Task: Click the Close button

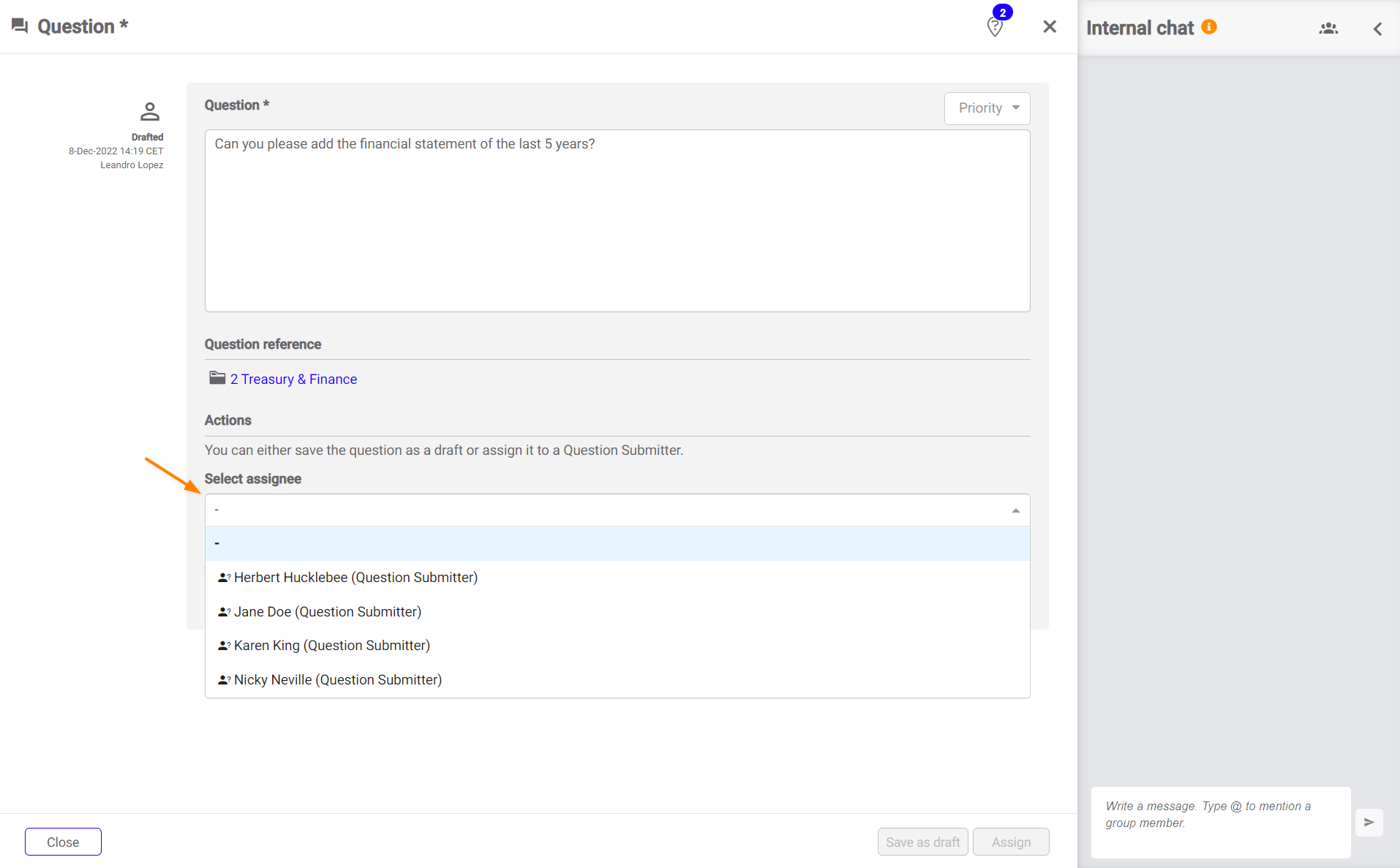Action: [x=63, y=842]
